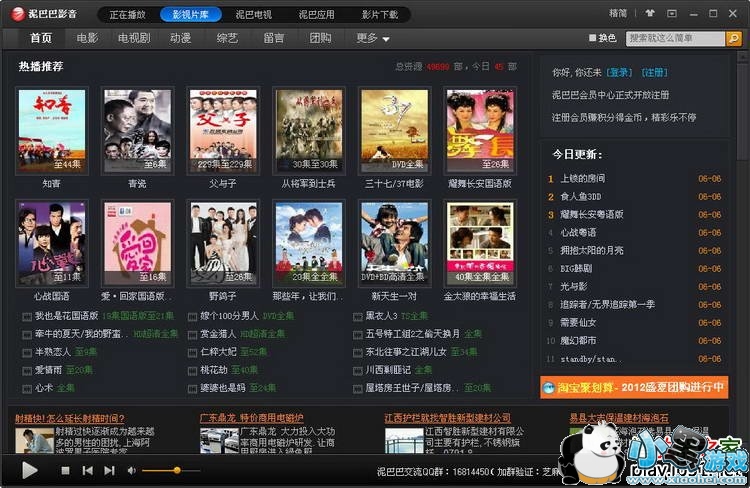This screenshot has width=750, height=488.
Task: Skip to the next track
Action: click(x=110, y=471)
